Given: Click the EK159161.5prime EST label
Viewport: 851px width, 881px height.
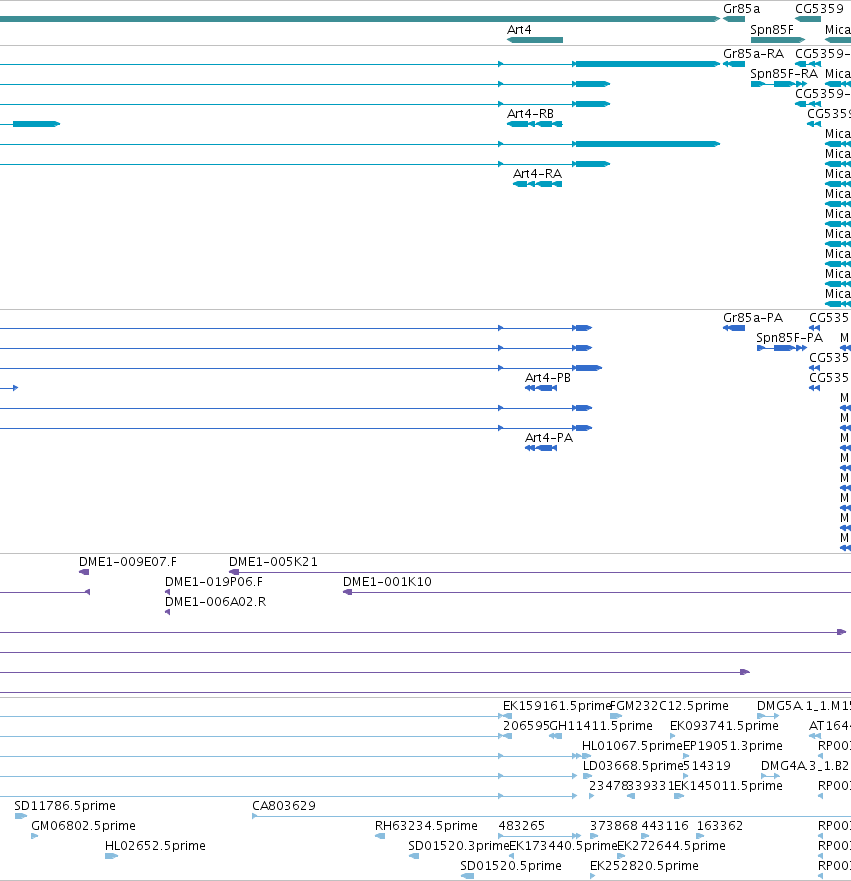Looking at the screenshot, I should tap(556, 706).
